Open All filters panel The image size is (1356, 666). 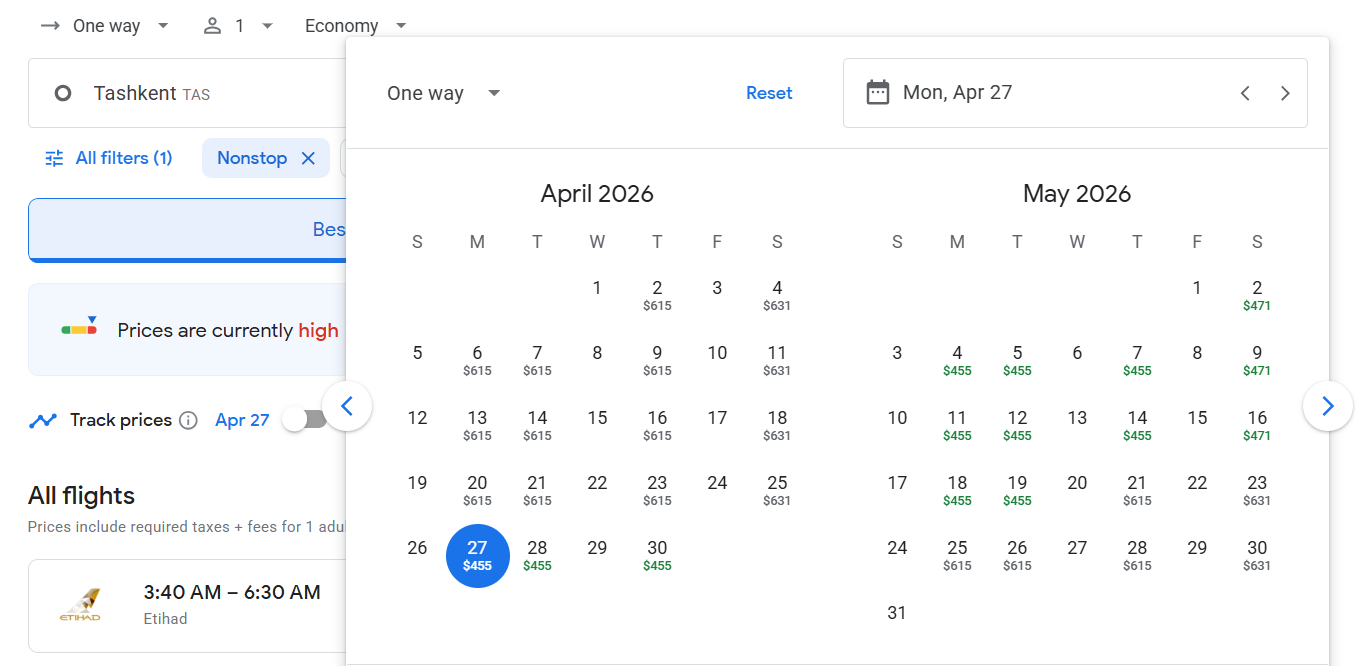[109, 158]
